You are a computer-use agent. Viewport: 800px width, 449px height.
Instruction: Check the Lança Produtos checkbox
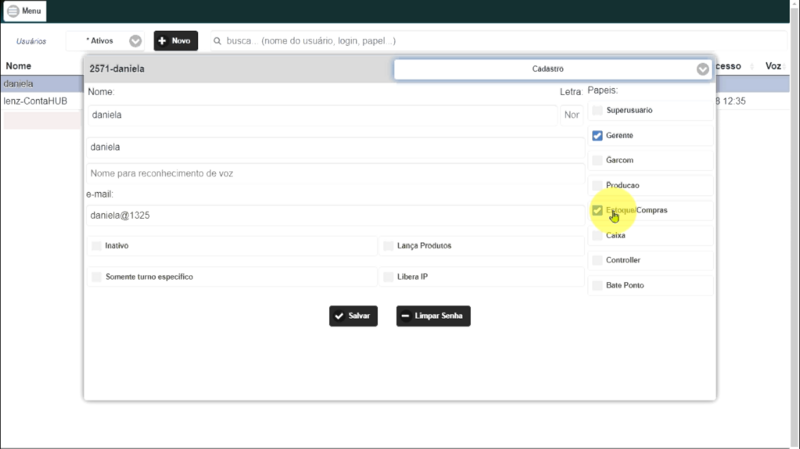pyautogui.click(x=388, y=246)
